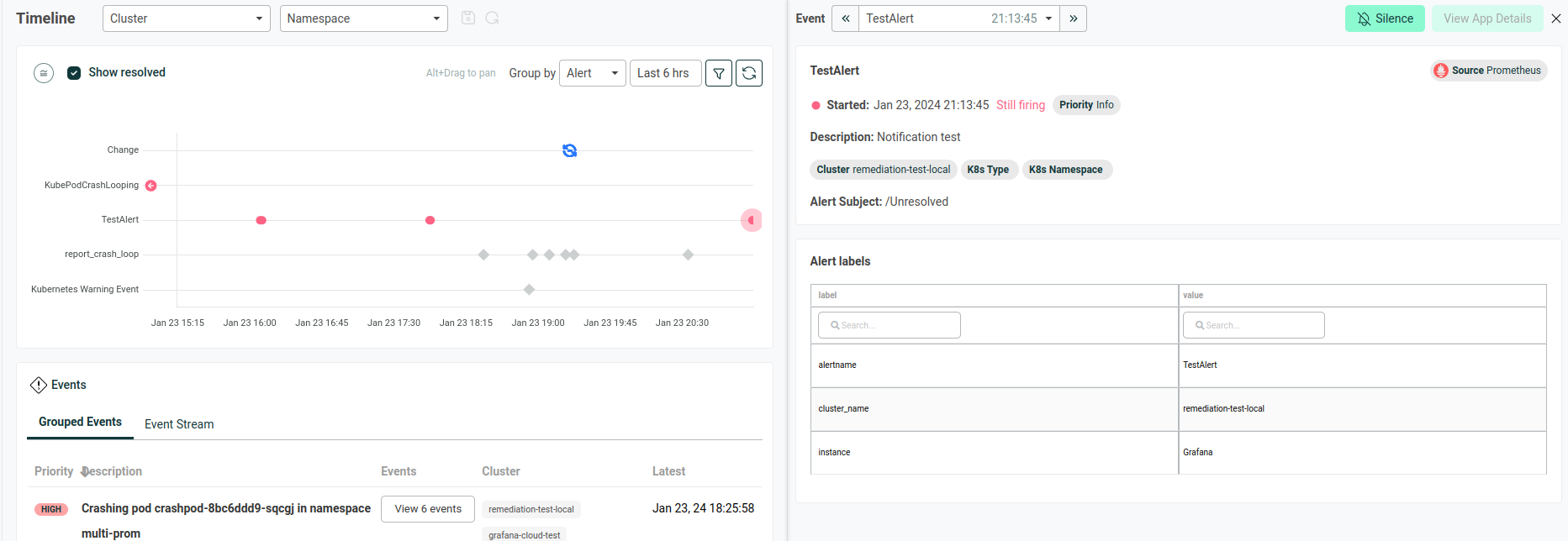
Task: Open the Namespace dropdown
Action: [x=363, y=18]
